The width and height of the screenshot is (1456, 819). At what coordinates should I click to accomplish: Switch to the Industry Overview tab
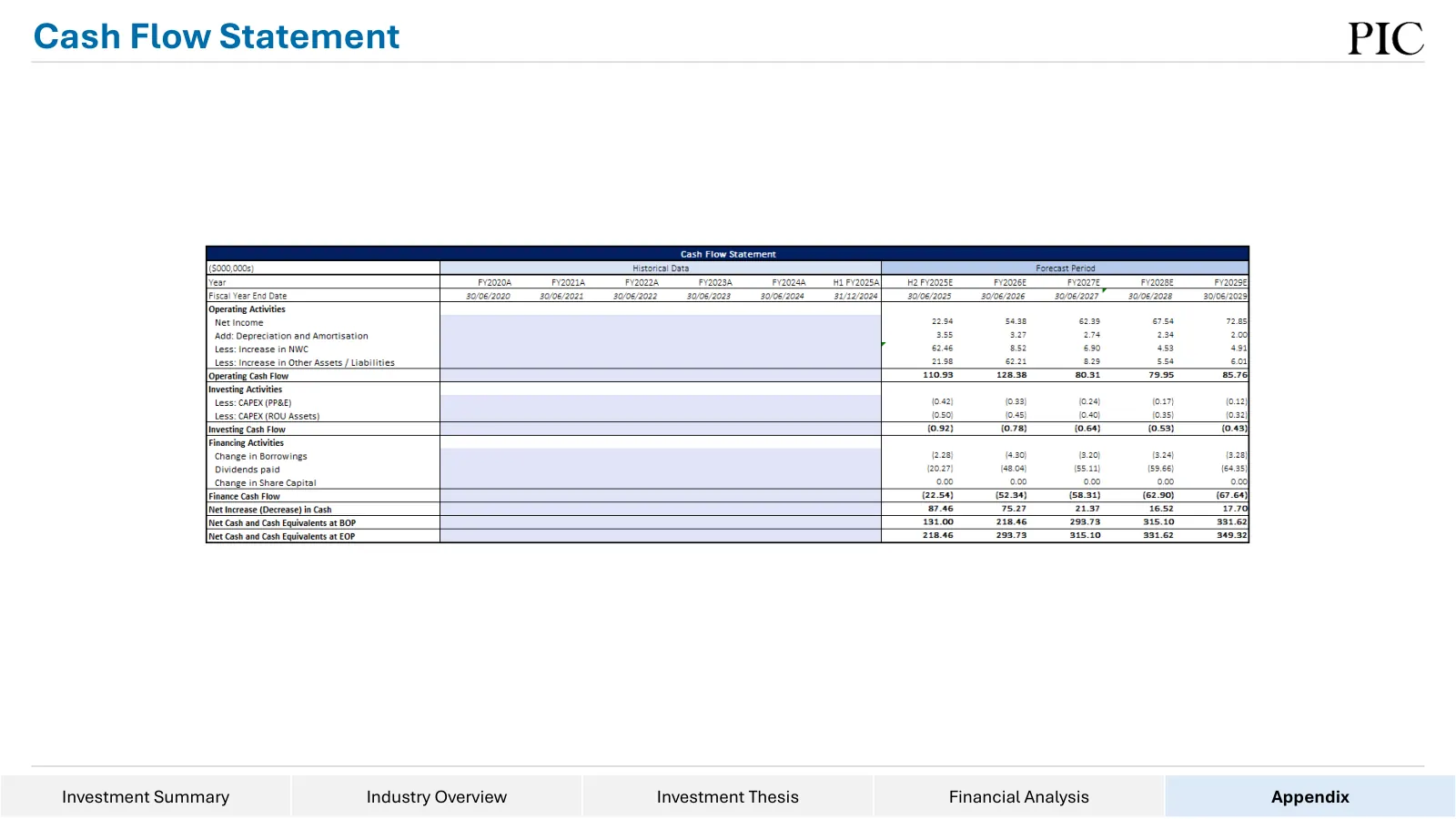tap(437, 796)
